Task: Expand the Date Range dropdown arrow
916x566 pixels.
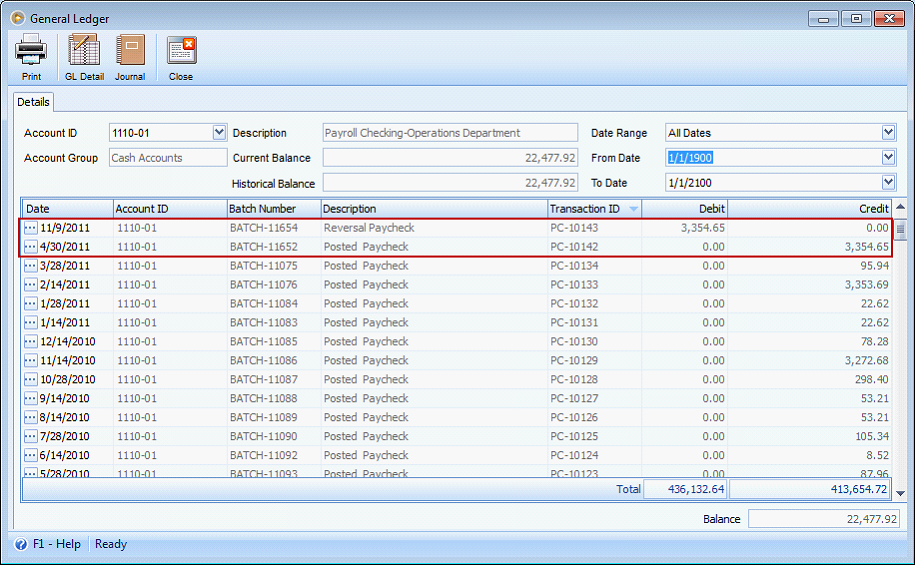Action: click(x=889, y=133)
